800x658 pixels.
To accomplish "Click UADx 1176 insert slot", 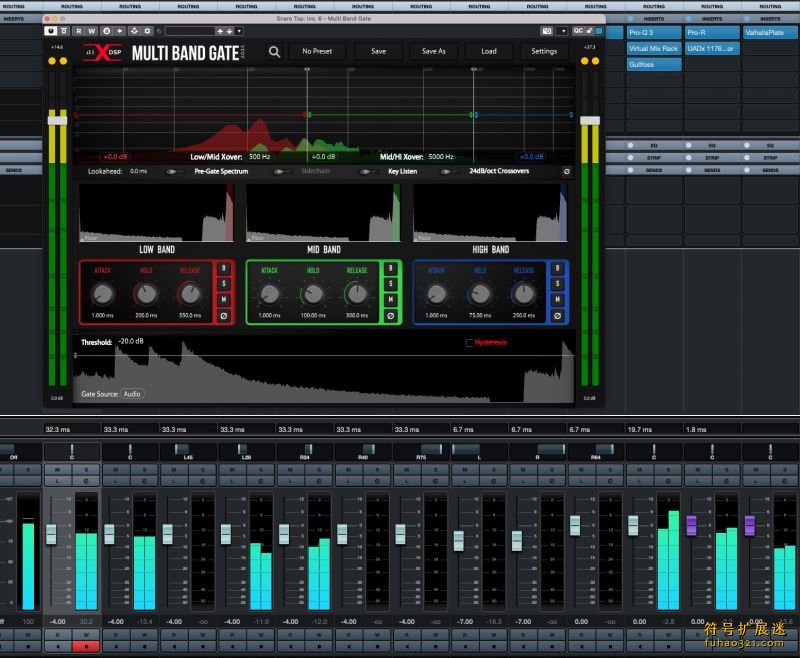I will point(712,48).
